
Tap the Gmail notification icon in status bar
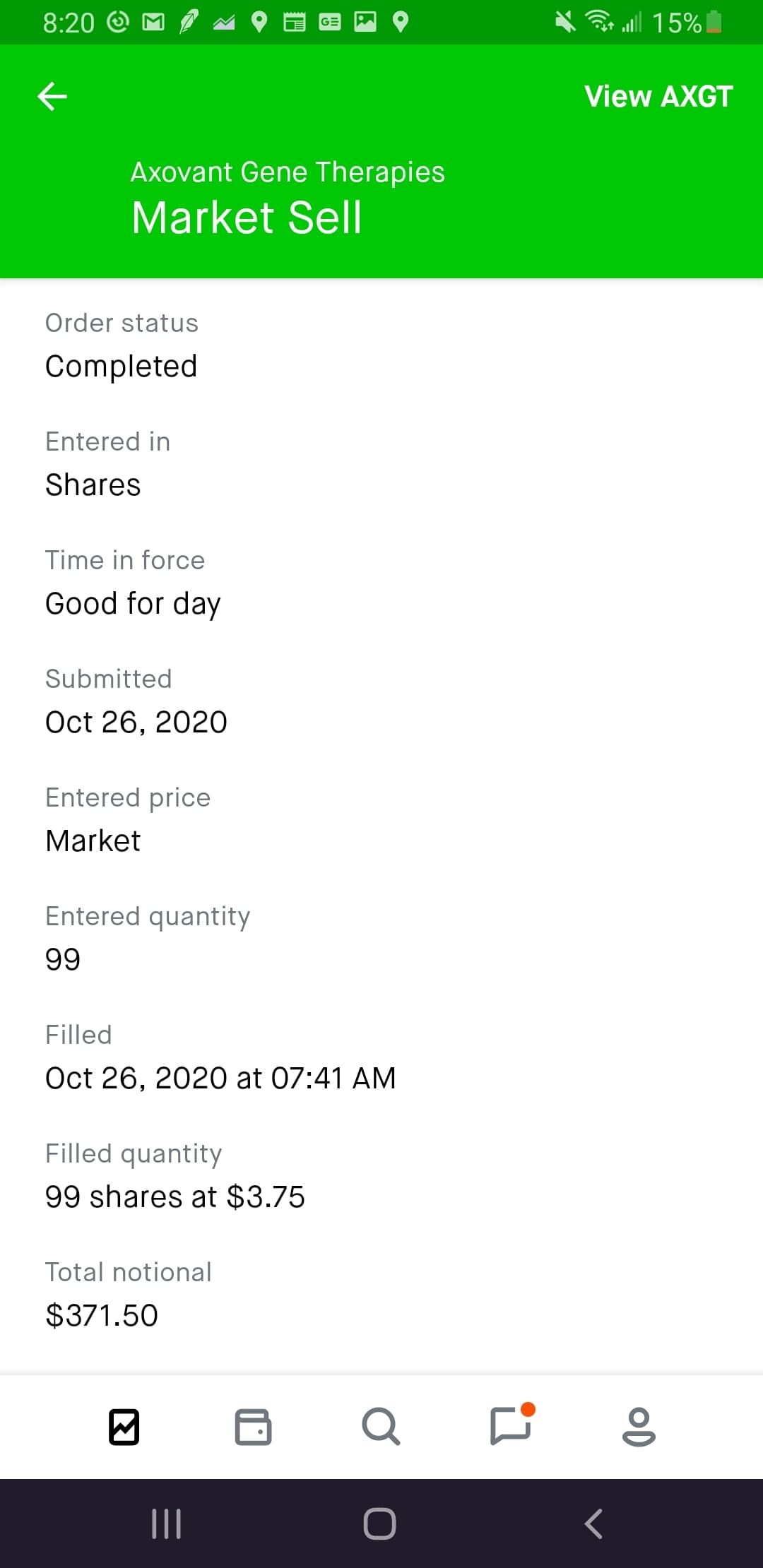point(153,23)
